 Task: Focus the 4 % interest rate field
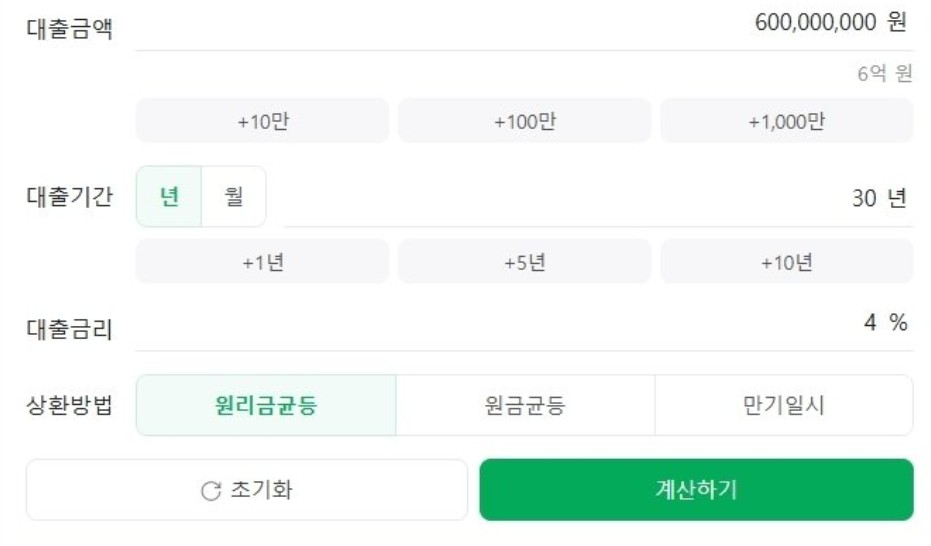click(x=524, y=324)
